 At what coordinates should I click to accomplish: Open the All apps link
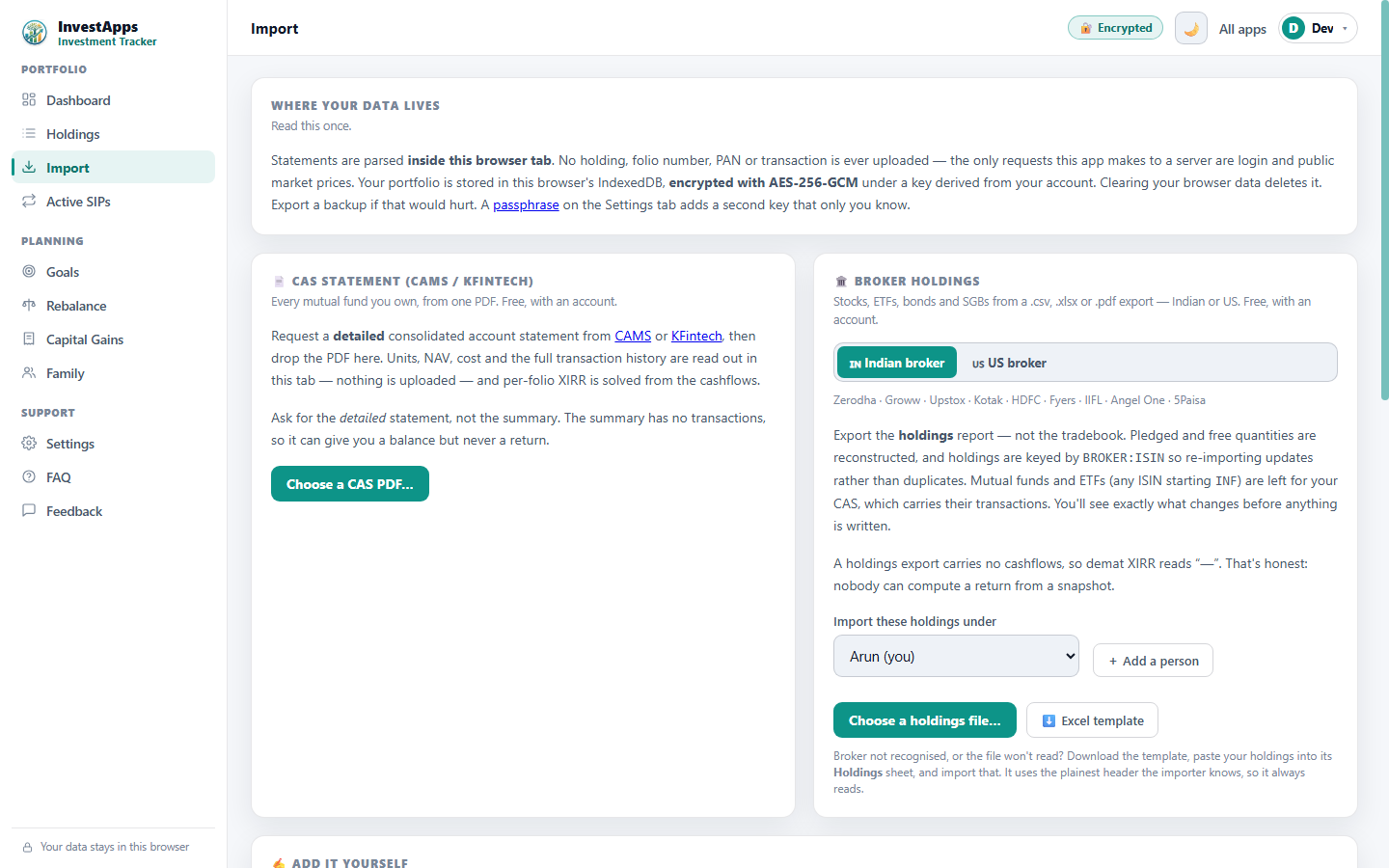tap(1242, 29)
